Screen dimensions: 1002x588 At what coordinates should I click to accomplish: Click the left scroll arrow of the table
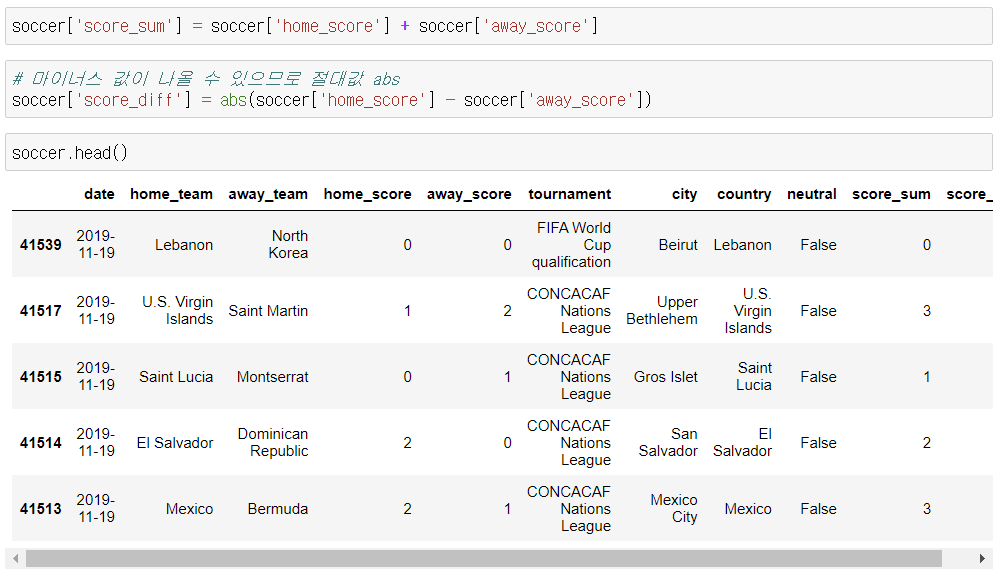pos(15,559)
